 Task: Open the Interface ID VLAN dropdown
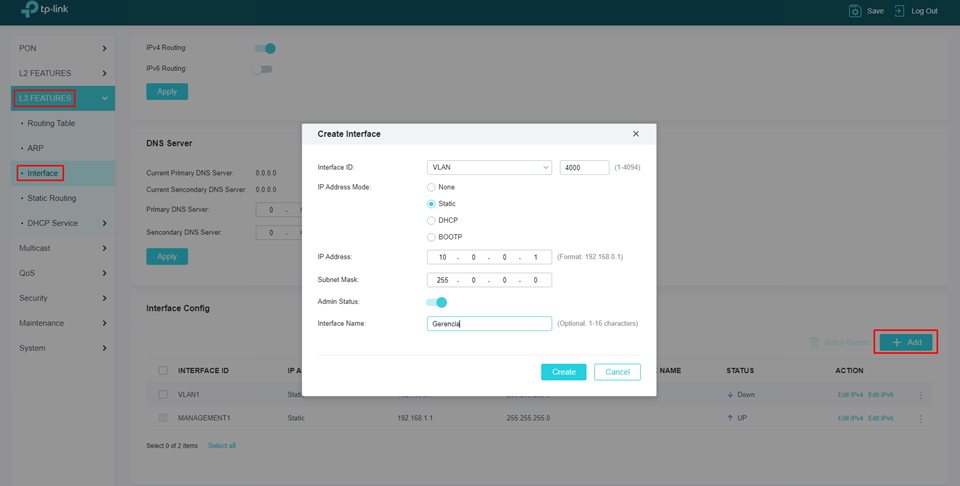pos(489,168)
